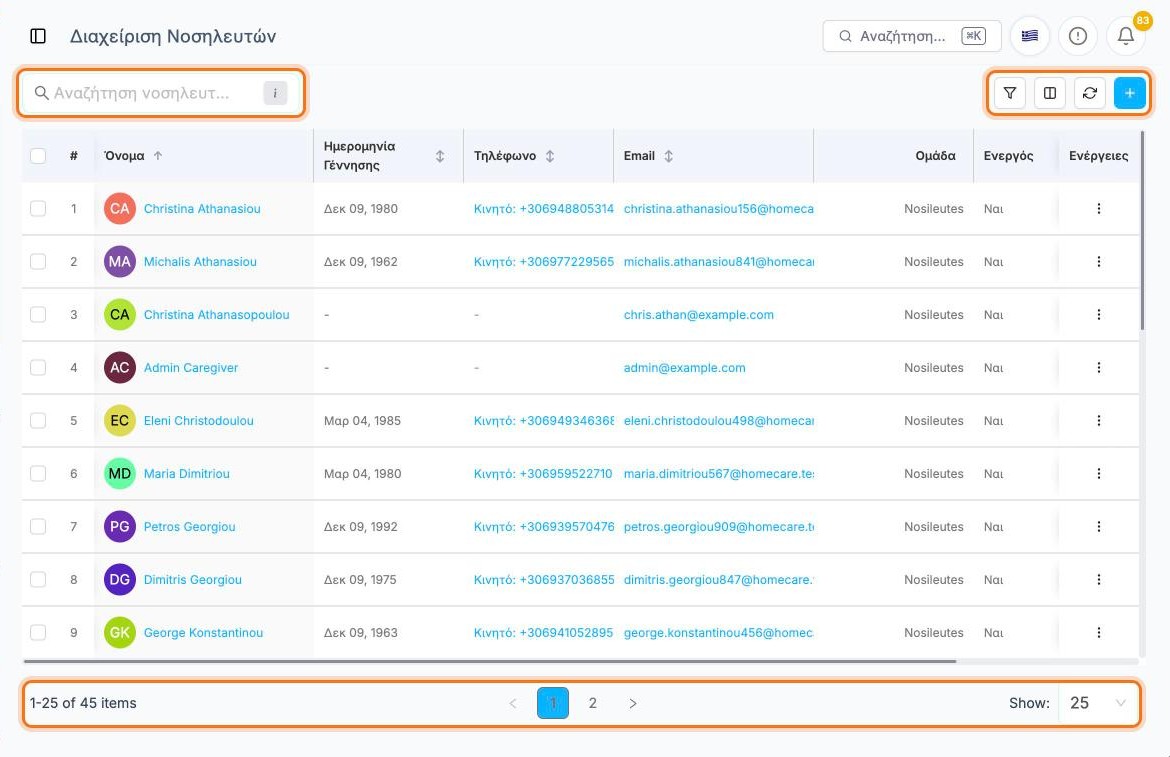Image resolution: width=1170 pixels, height=757 pixels.
Task: Open the global Αναζήτηση search box
Action: (912, 36)
